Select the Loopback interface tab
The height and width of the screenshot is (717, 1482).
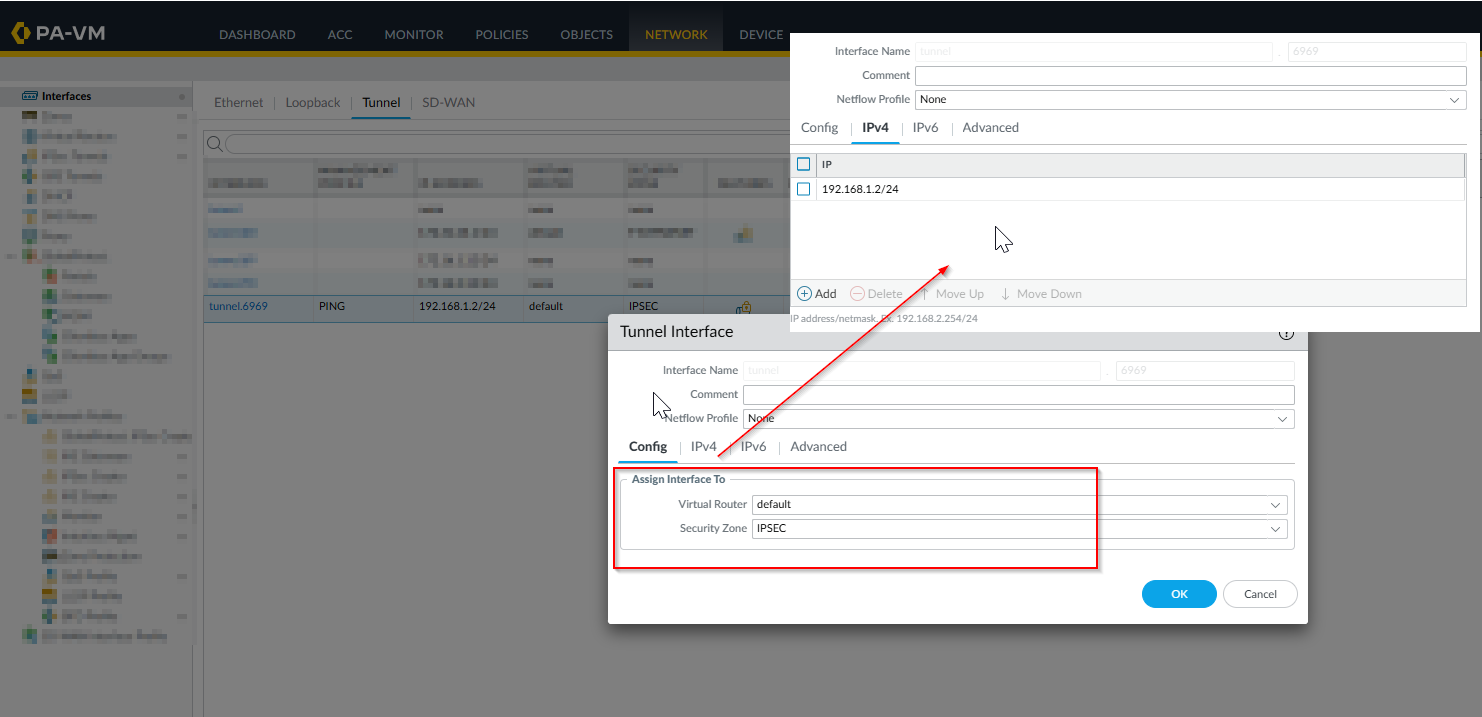click(313, 102)
